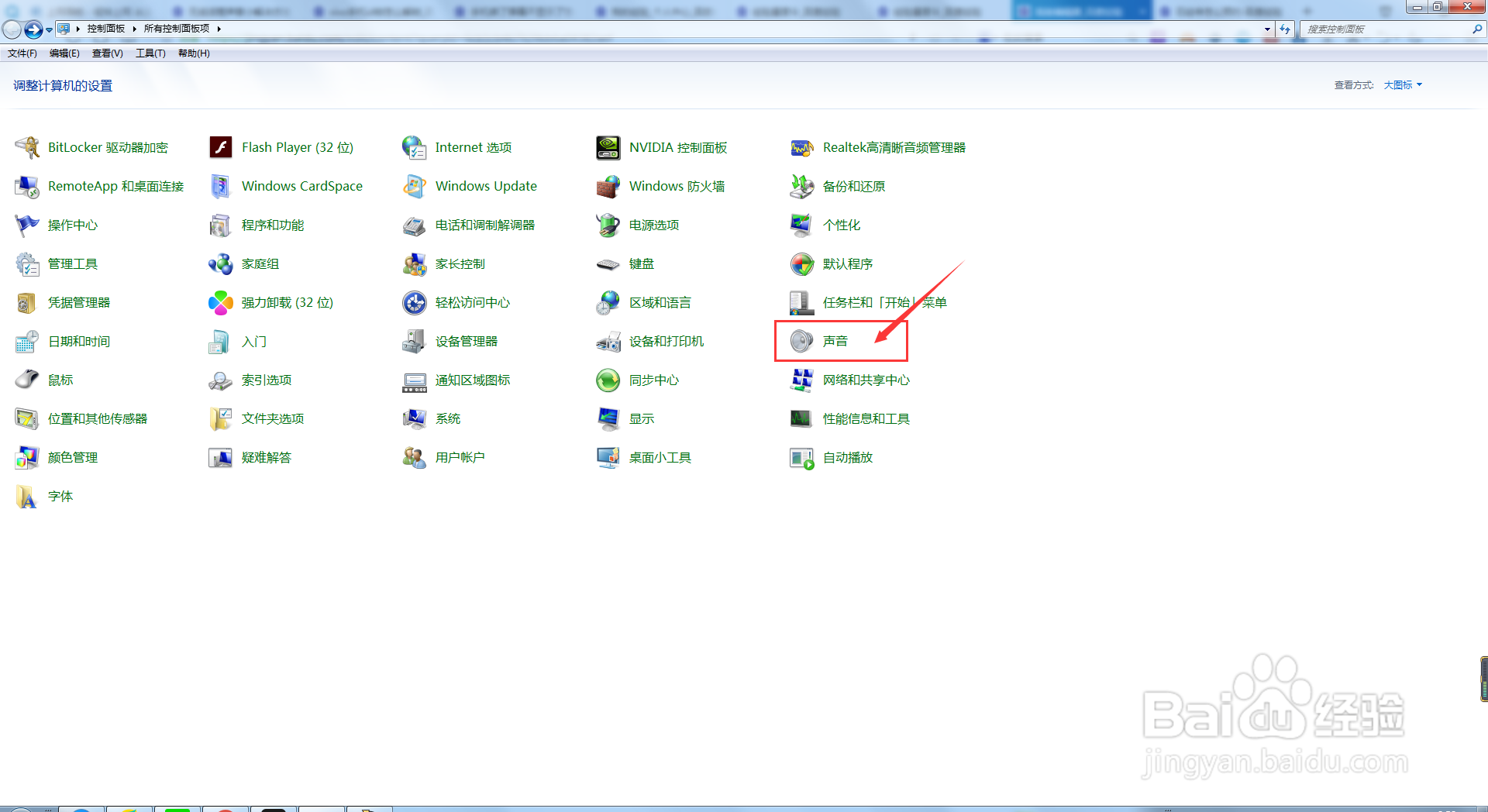Open the 电话和调制解调器 icon
1488x812 pixels.
(415, 225)
